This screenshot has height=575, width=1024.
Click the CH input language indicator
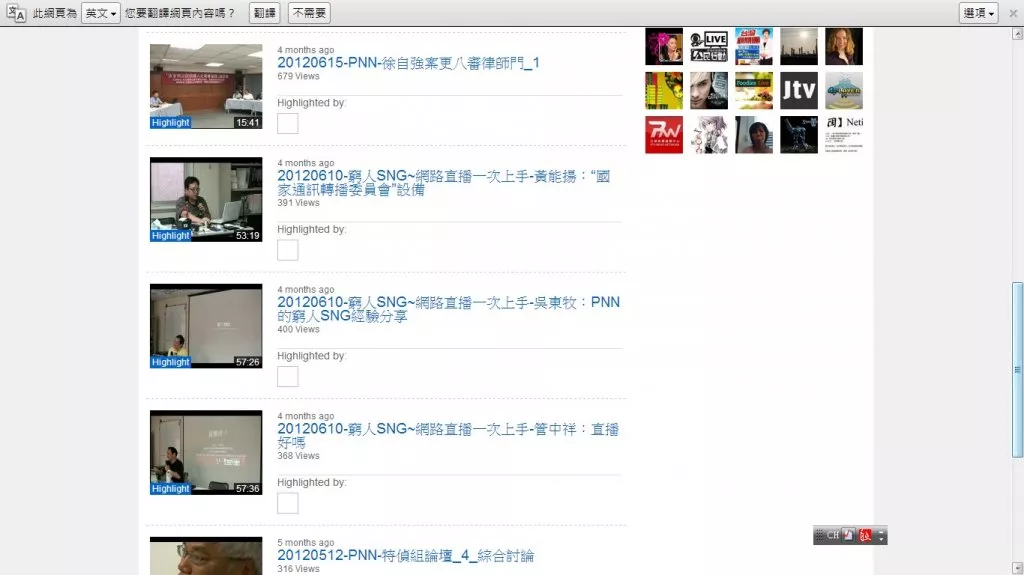tap(833, 535)
